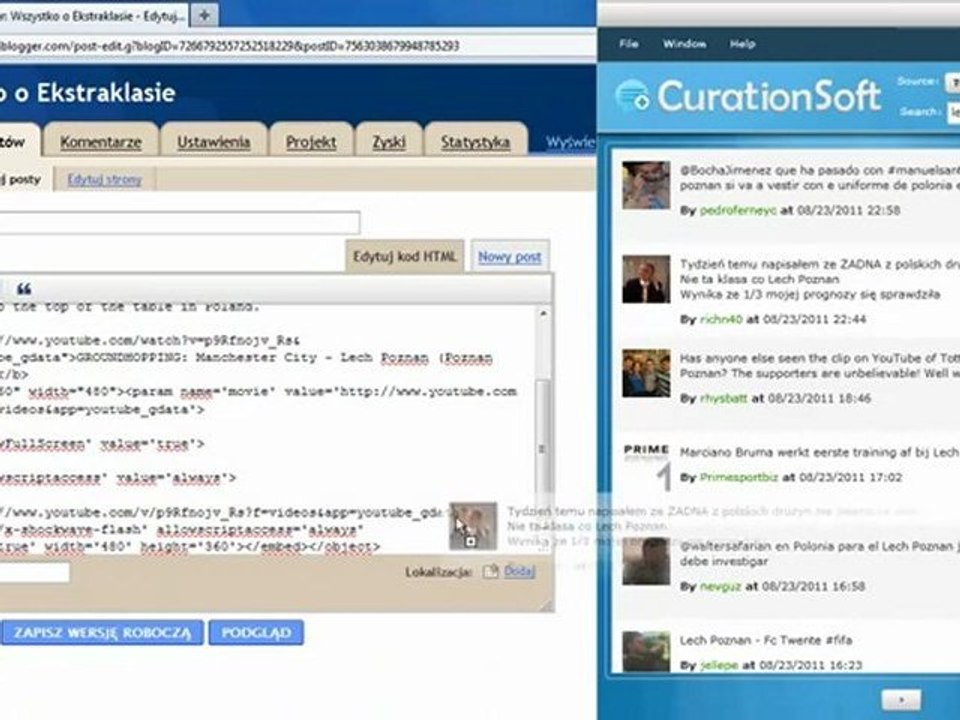Open the Edytuj strony sub-tab
This screenshot has width=960, height=720.
tap(104, 179)
